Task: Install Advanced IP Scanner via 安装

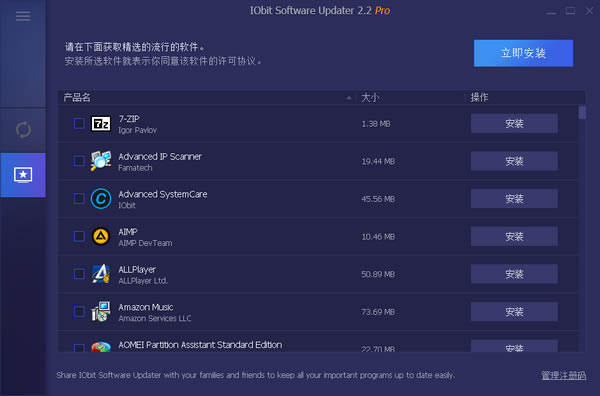Action: coord(514,161)
